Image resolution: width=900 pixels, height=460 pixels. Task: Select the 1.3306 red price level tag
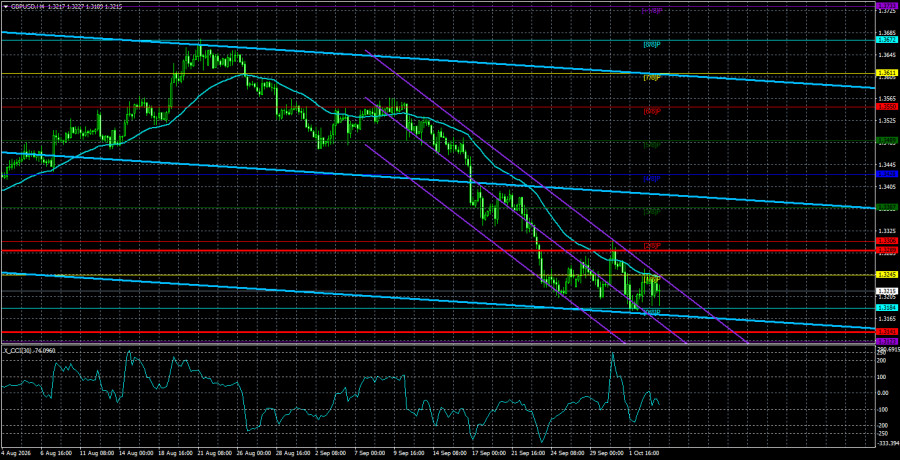click(887, 241)
